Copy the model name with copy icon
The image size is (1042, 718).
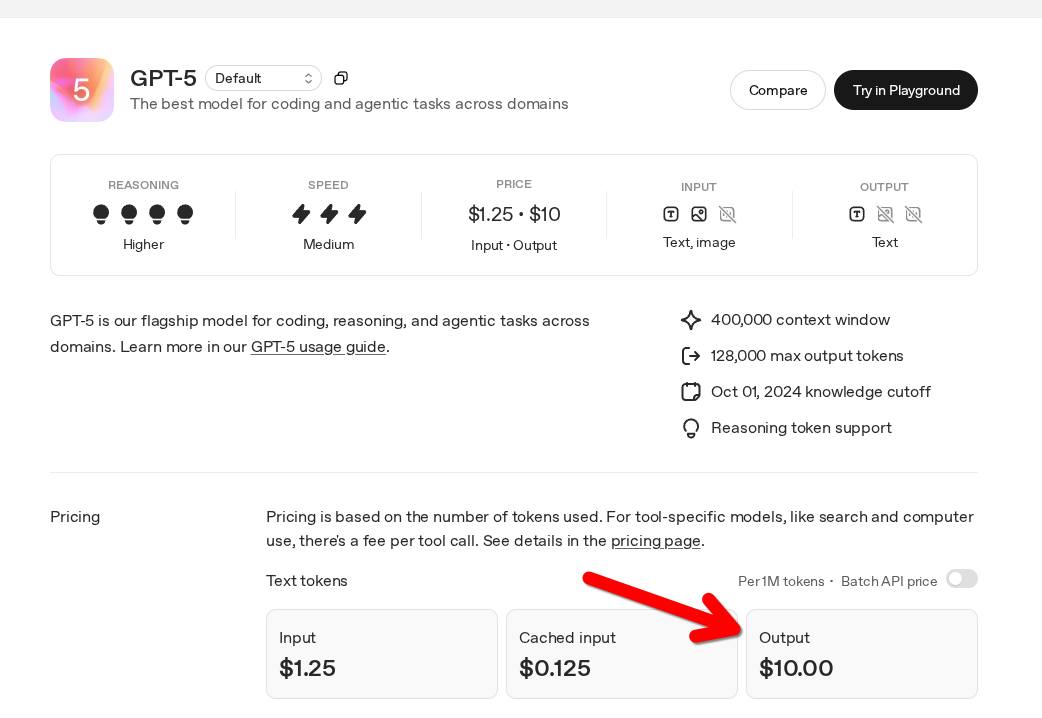click(x=341, y=78)
